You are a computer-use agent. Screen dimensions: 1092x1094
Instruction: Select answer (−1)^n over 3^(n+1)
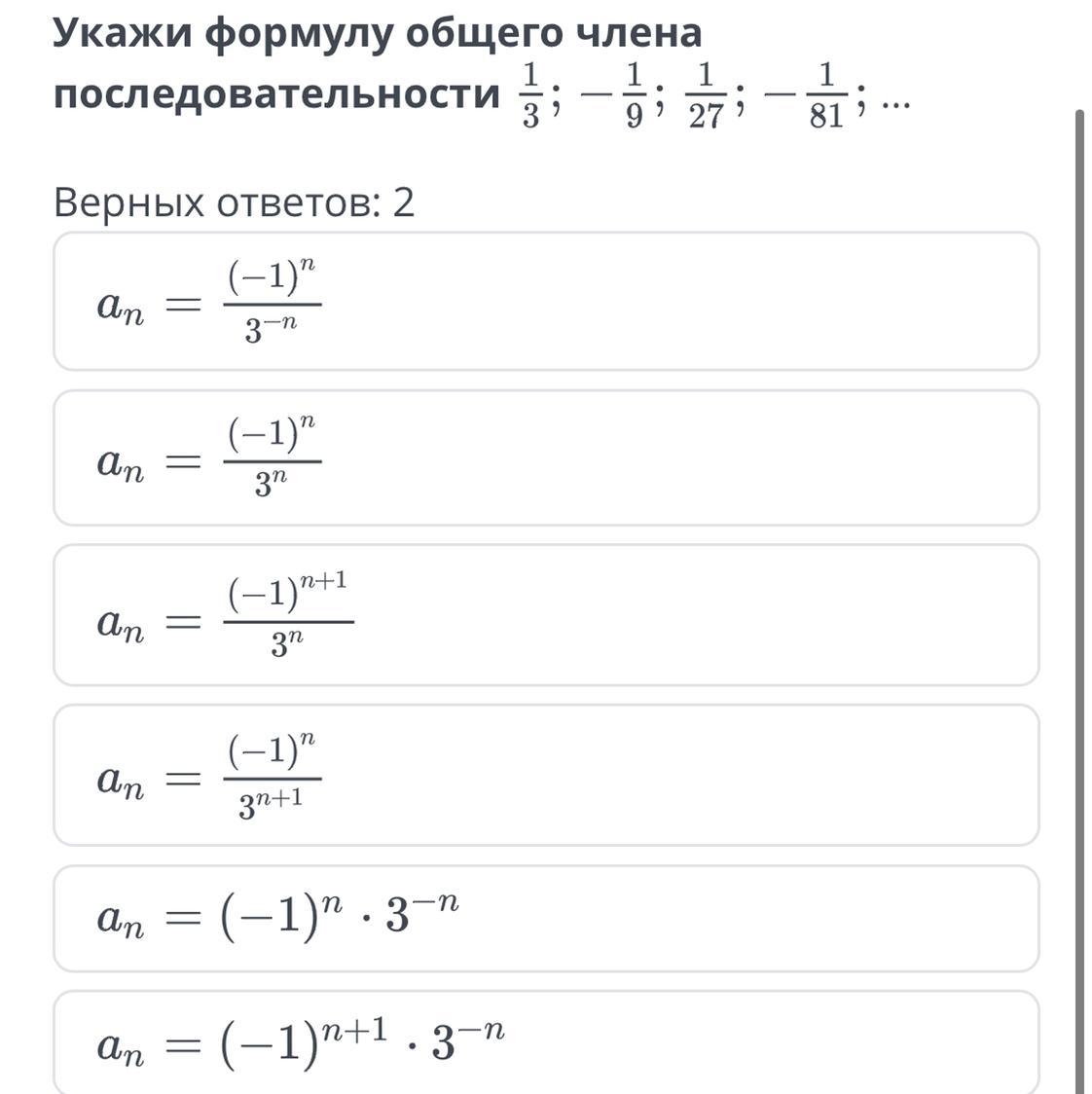pos(545,776)
